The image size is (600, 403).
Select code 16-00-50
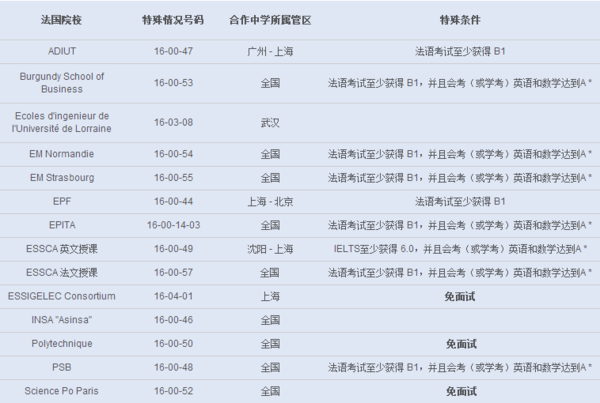tap(173, 344)
